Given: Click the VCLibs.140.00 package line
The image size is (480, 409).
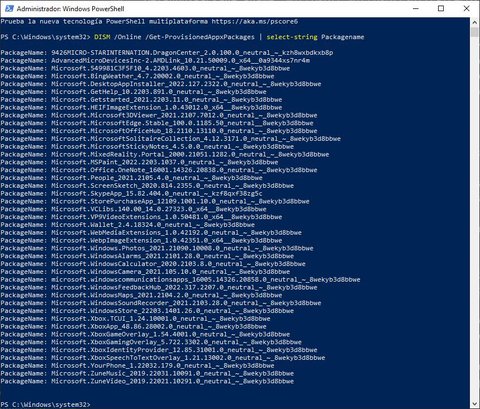Looking at the screenshot, I should (x=133, y=209).
